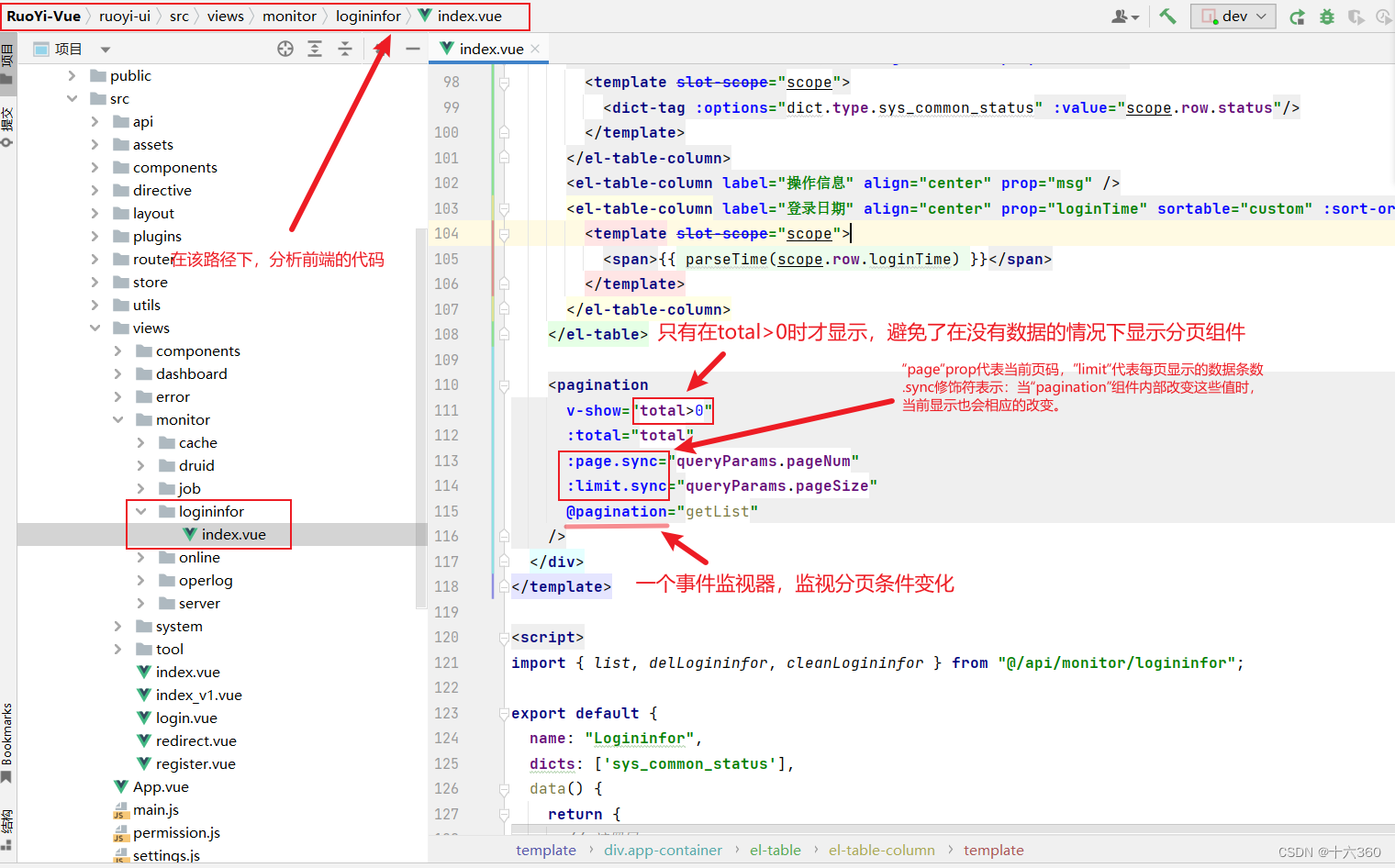
Task: Open the dev run configuration dropdown
Action: pos(1233,16)
